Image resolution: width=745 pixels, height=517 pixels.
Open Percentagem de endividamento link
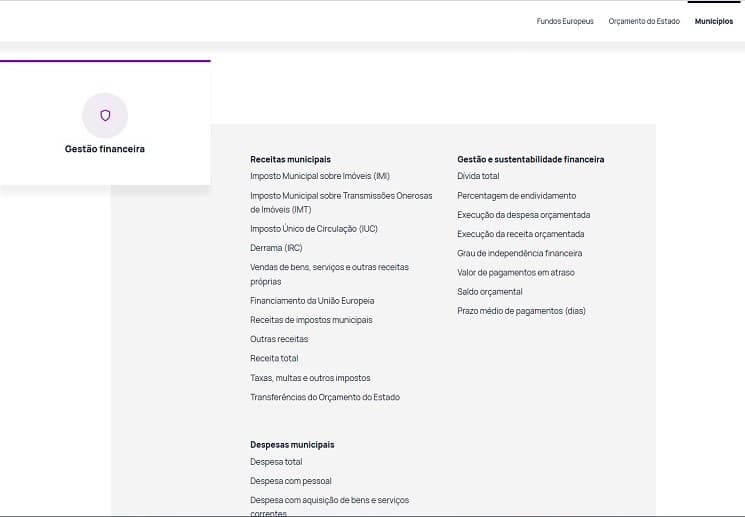(x=516, y=196)
